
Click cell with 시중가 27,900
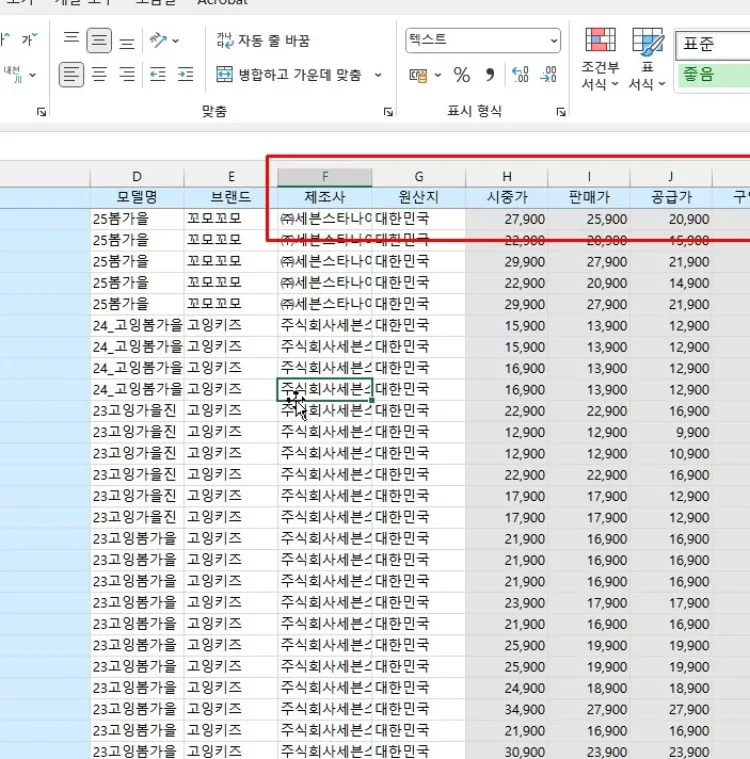[507, 219]
